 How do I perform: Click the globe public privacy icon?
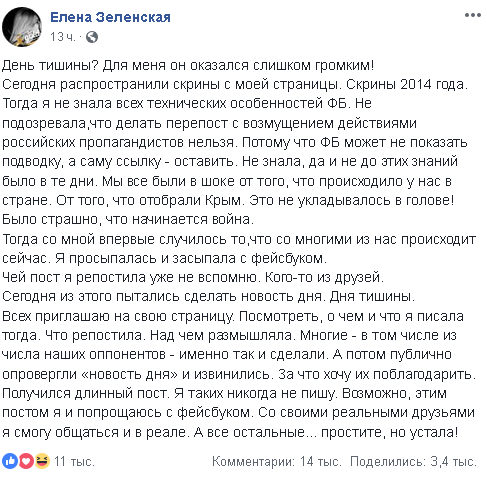click(x=92, y=37)
